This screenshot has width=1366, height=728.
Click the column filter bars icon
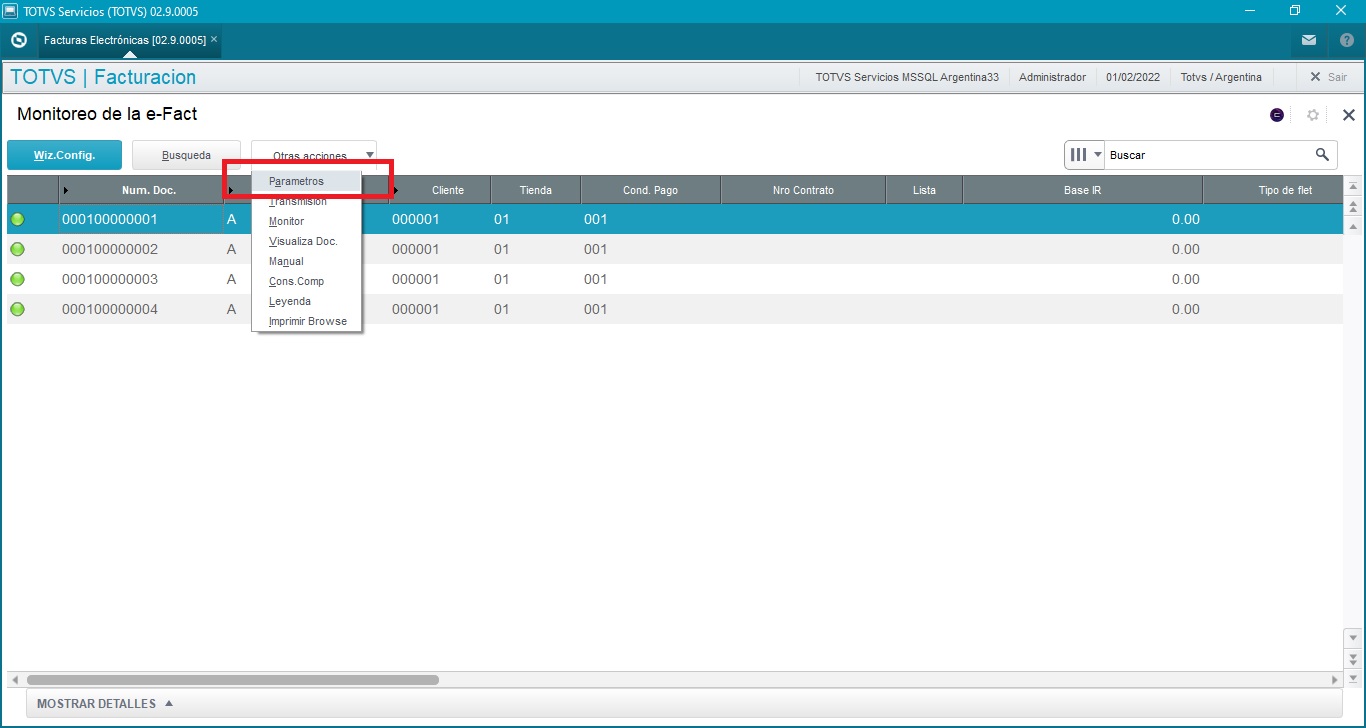[1079, 155]
